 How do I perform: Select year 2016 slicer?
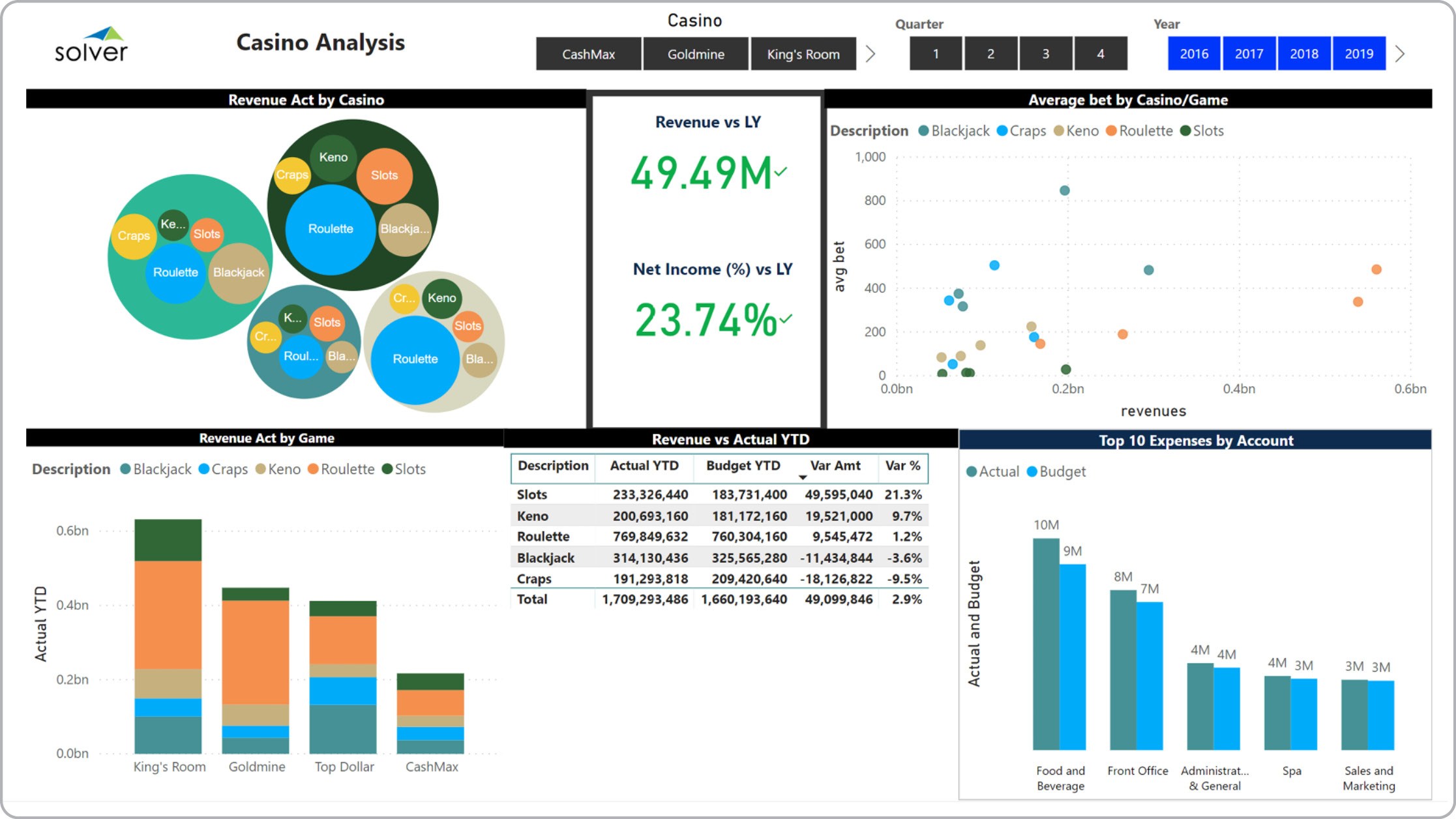click(1194, 53)
